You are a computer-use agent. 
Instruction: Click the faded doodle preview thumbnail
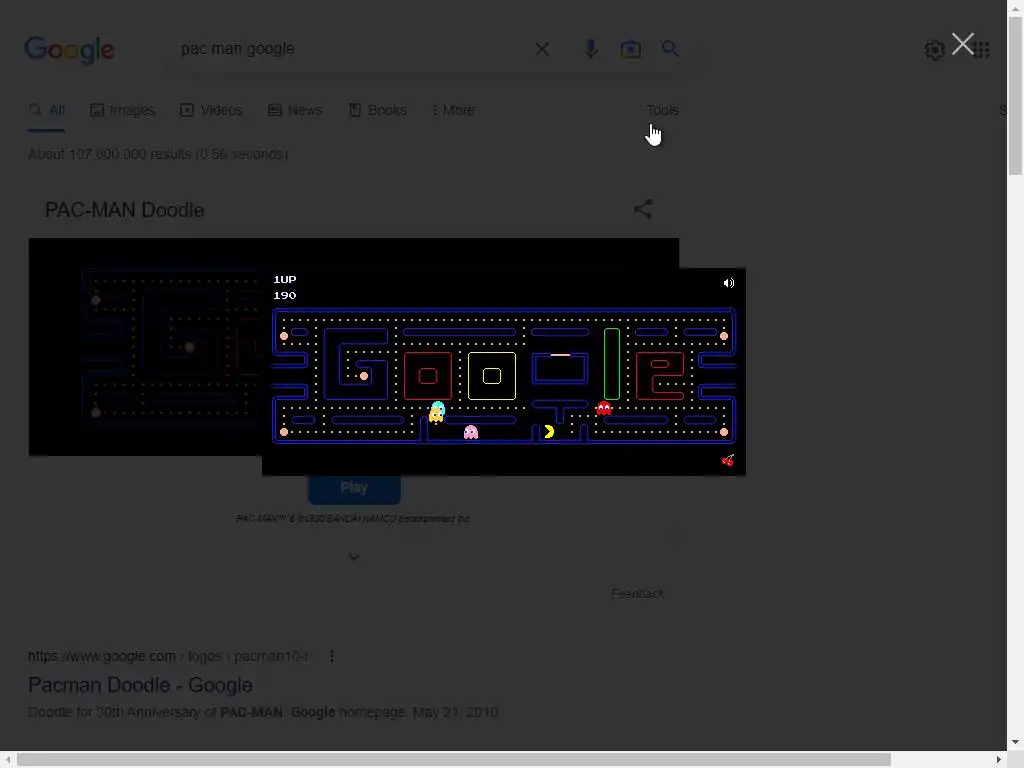[145, 347]
